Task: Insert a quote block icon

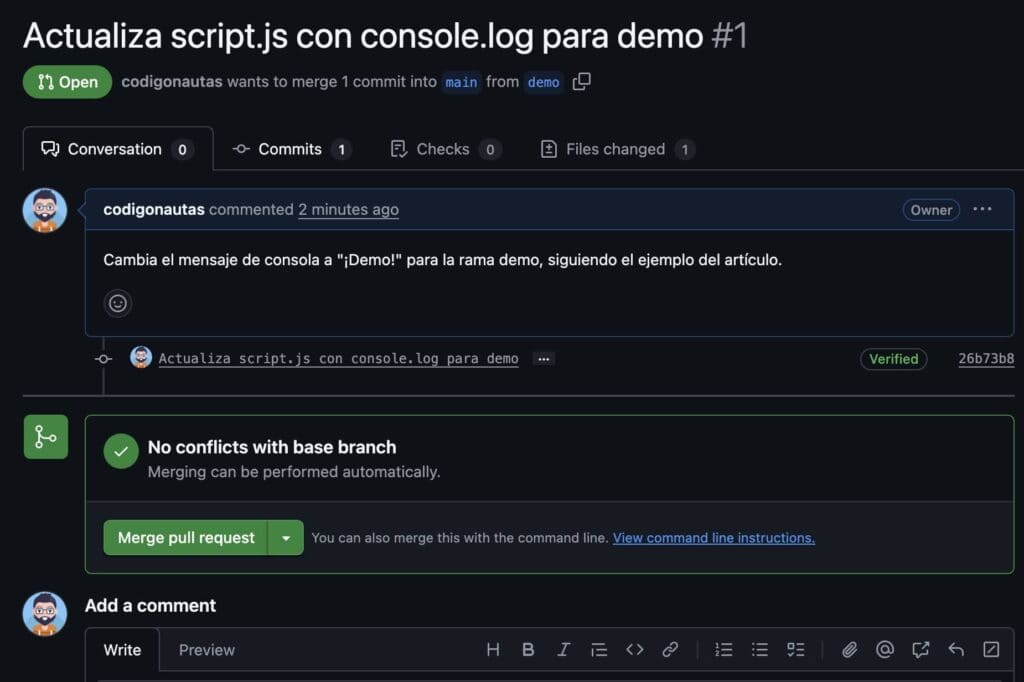Action: coord(599,649)
